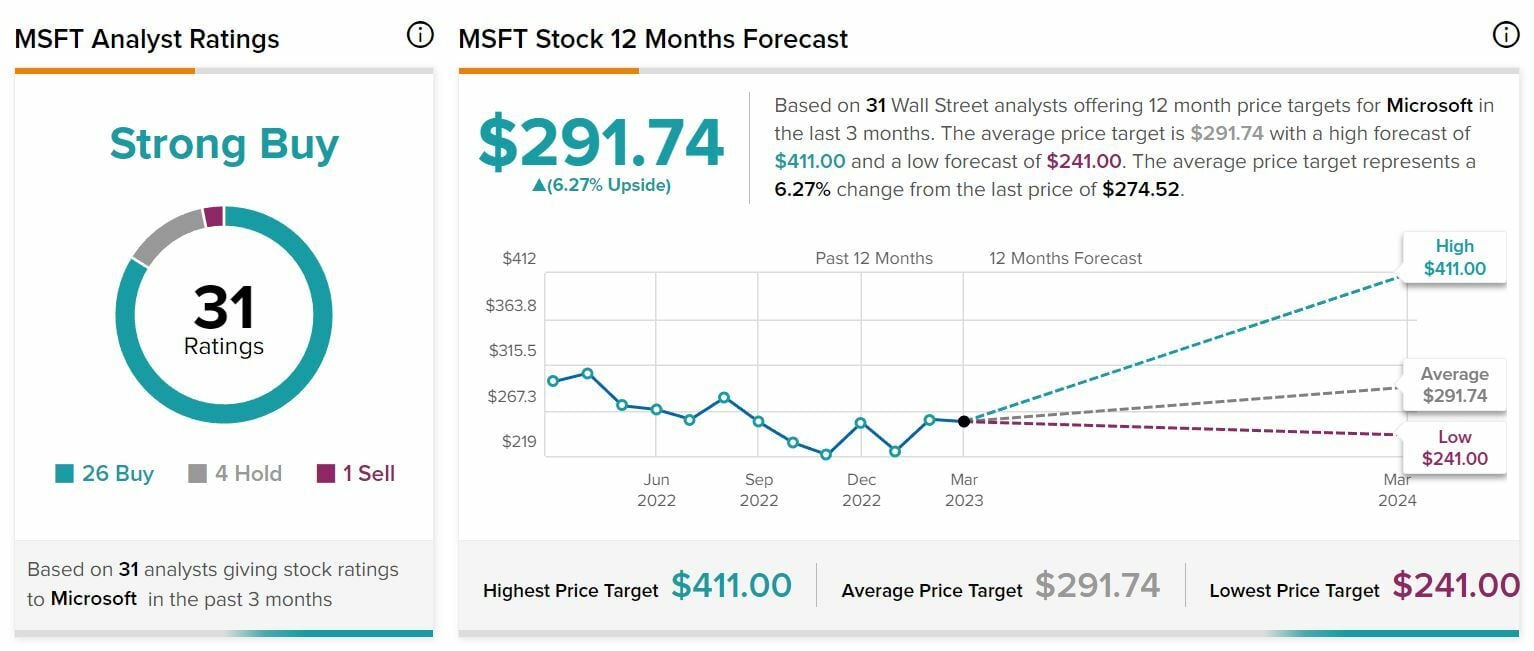Select the black Mar 2023 data point
Viewport: 1534px width, 651px height.
[x=964, y=421]
